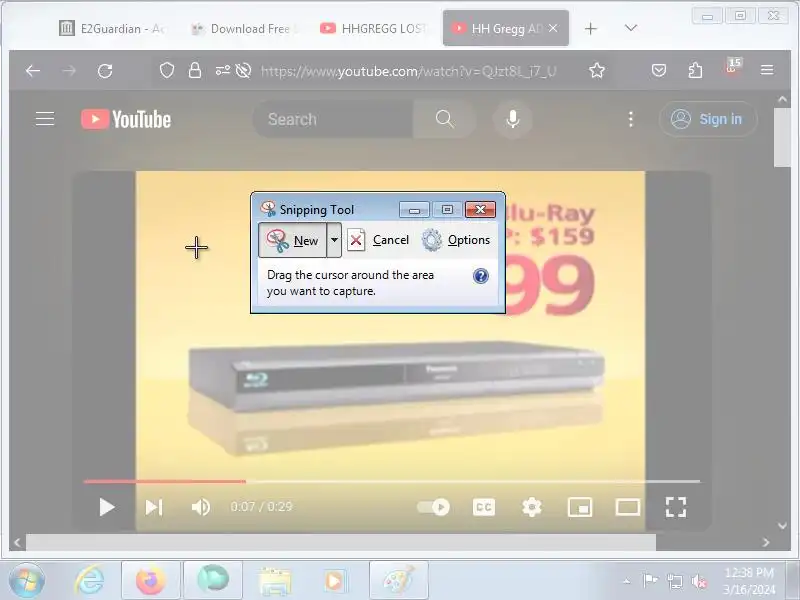Open Snipping Tool Options
The width and height of the screenshot is (800, 600).
pyautogui.click(x=456, y=240)
